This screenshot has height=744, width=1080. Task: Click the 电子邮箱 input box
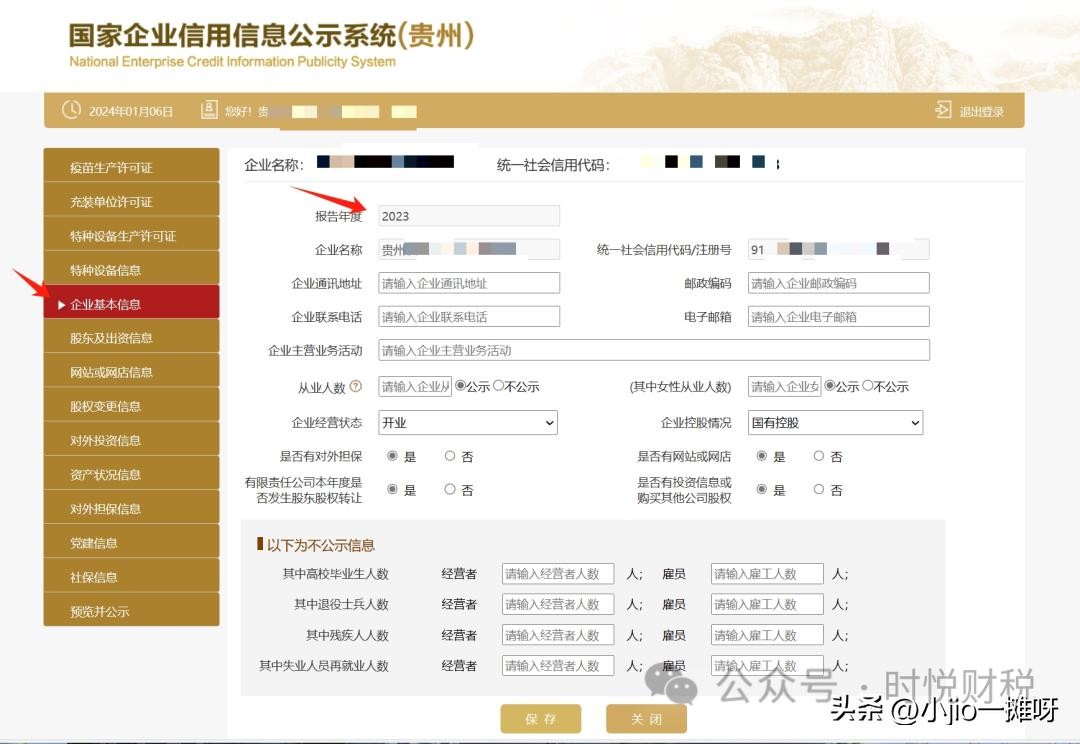[x=838, y=317]
